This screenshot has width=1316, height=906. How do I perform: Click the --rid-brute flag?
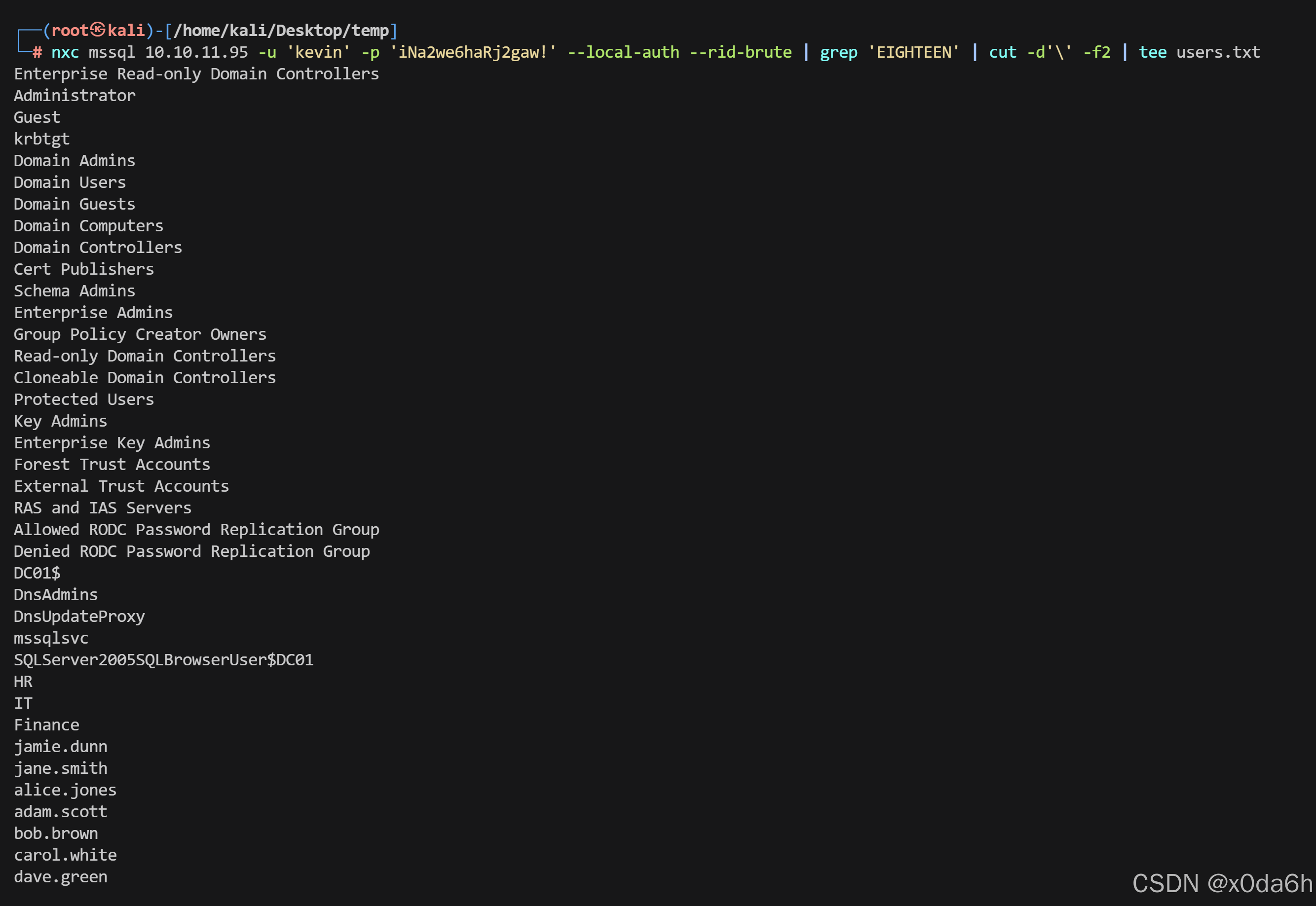(x=740, y=52)
